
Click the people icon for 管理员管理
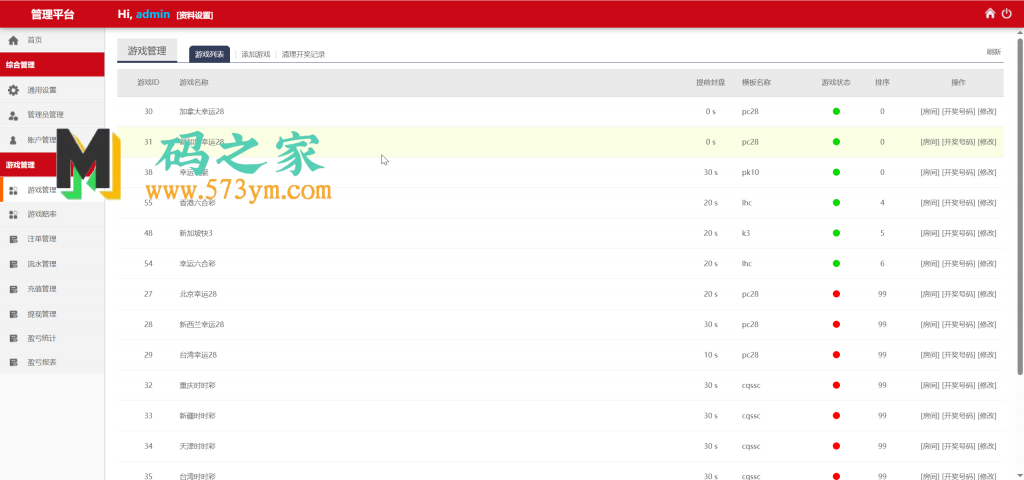pos(13,116)
